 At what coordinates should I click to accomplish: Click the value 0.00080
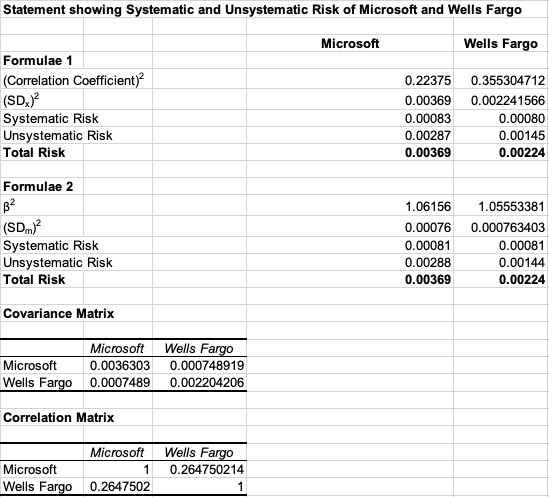[522, 118]
